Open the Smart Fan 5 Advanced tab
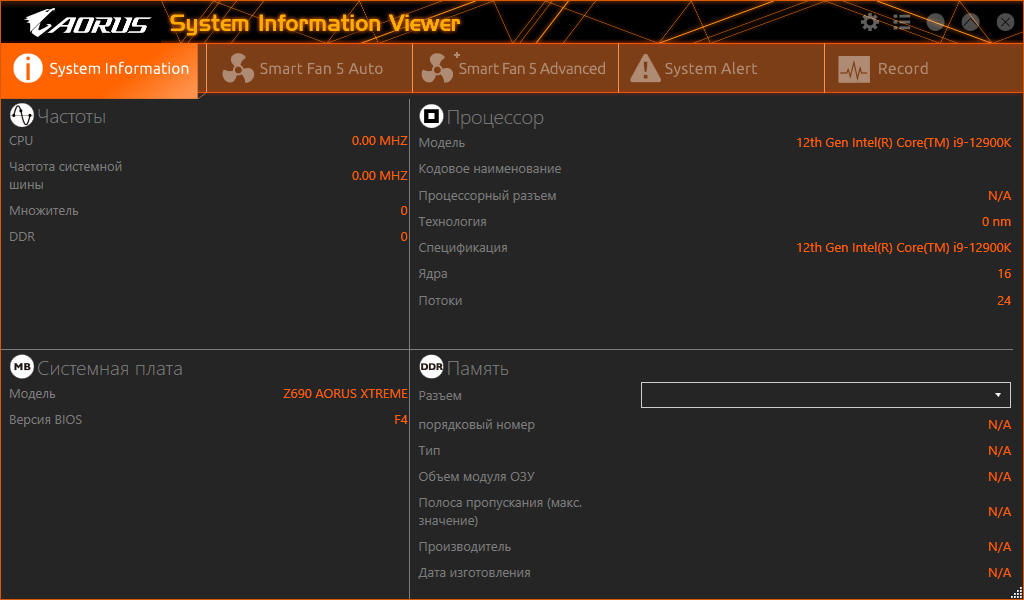 click(x=516, y=69)
